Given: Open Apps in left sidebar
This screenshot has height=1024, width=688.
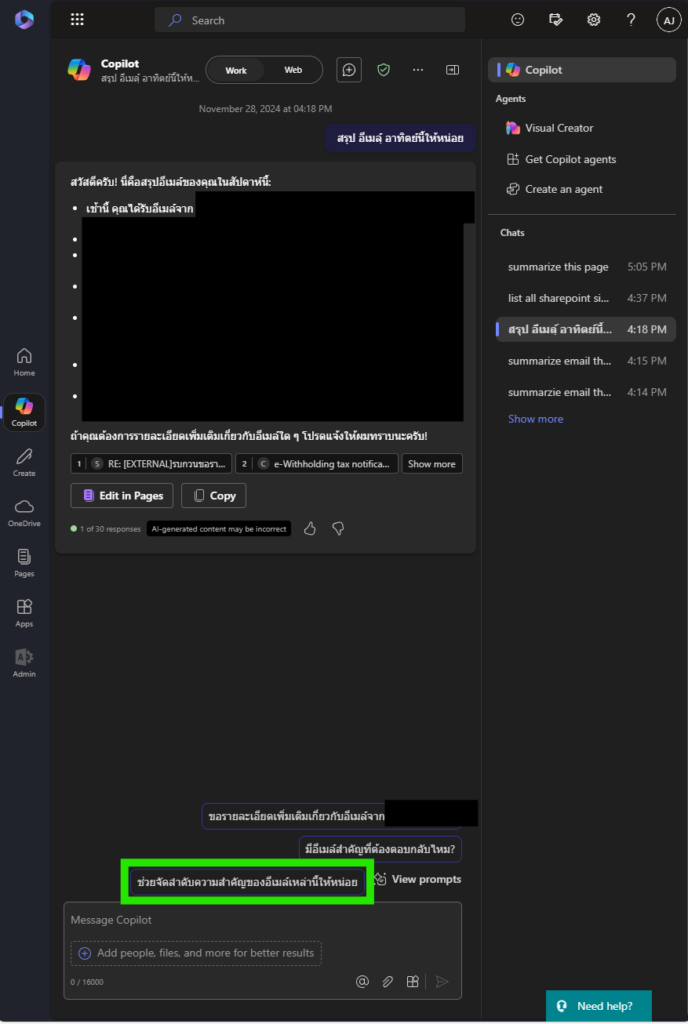Looking at the screenshot, I should (24, 613).
